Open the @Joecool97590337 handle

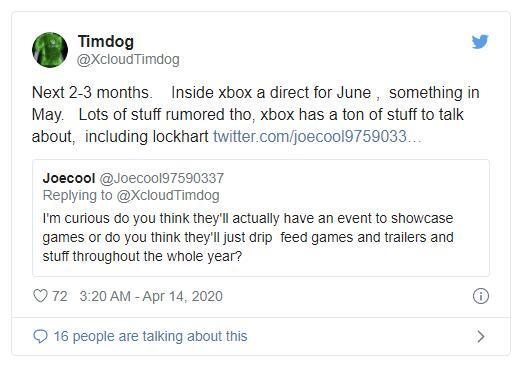coord(162,178)
